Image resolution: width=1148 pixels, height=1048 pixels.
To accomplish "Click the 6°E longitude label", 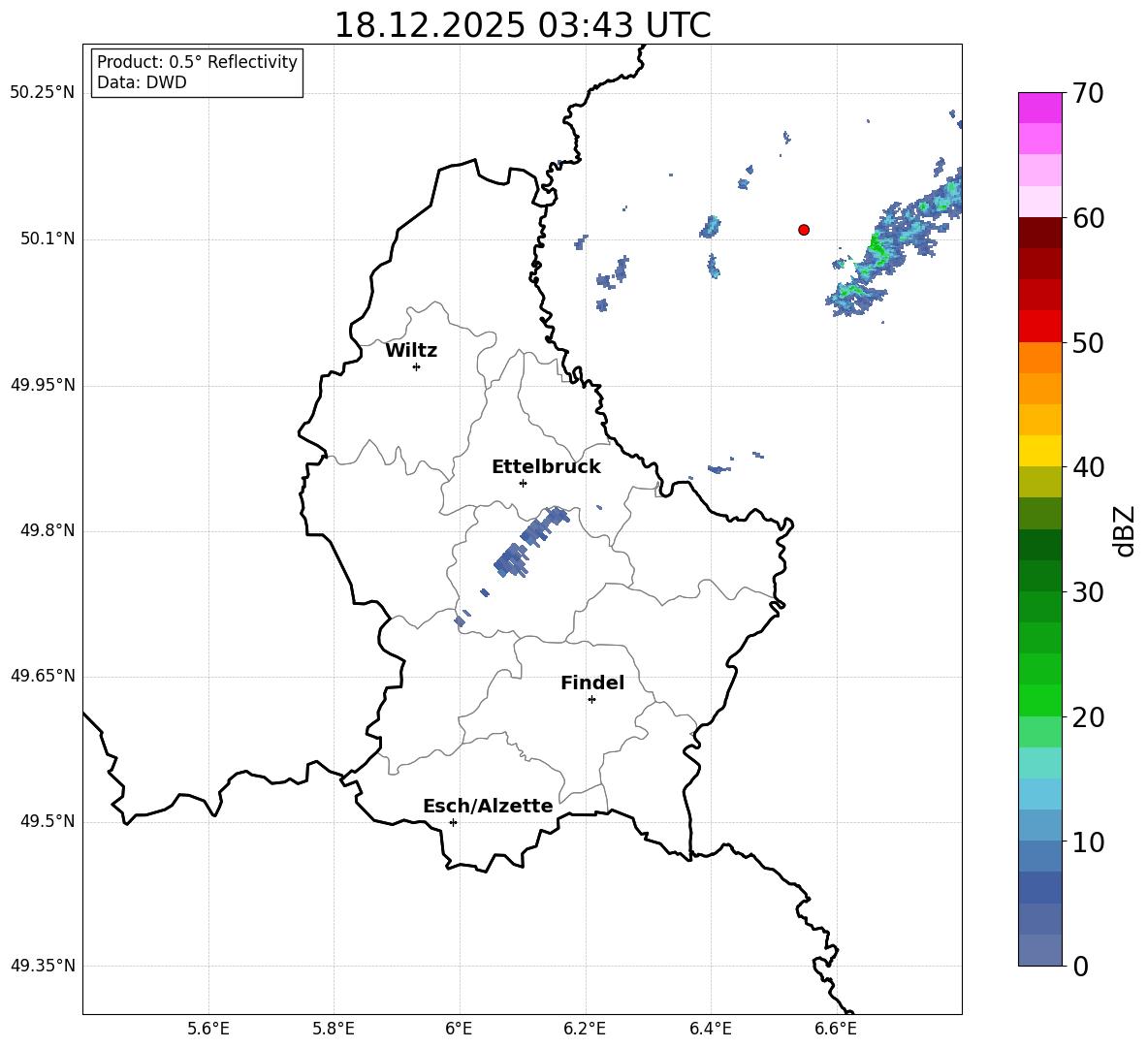I will point(459,1029).
